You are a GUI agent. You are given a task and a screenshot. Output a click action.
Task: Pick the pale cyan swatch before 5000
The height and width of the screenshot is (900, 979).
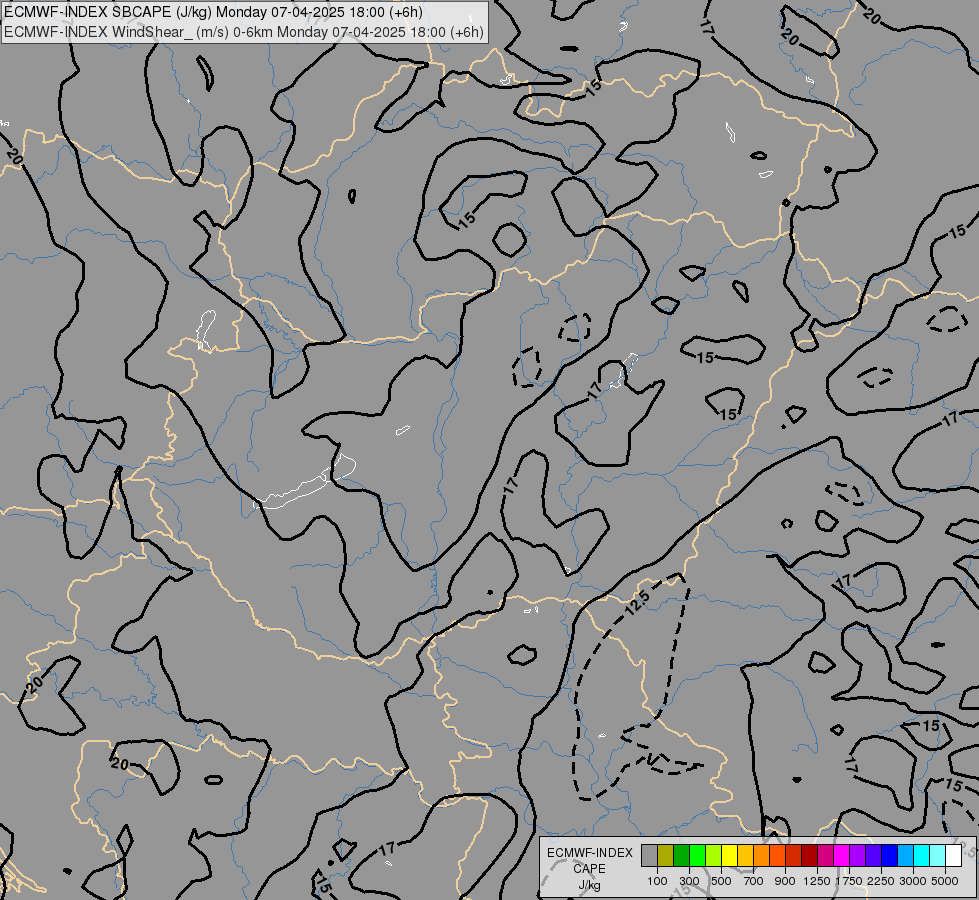[x=937, y=855]
